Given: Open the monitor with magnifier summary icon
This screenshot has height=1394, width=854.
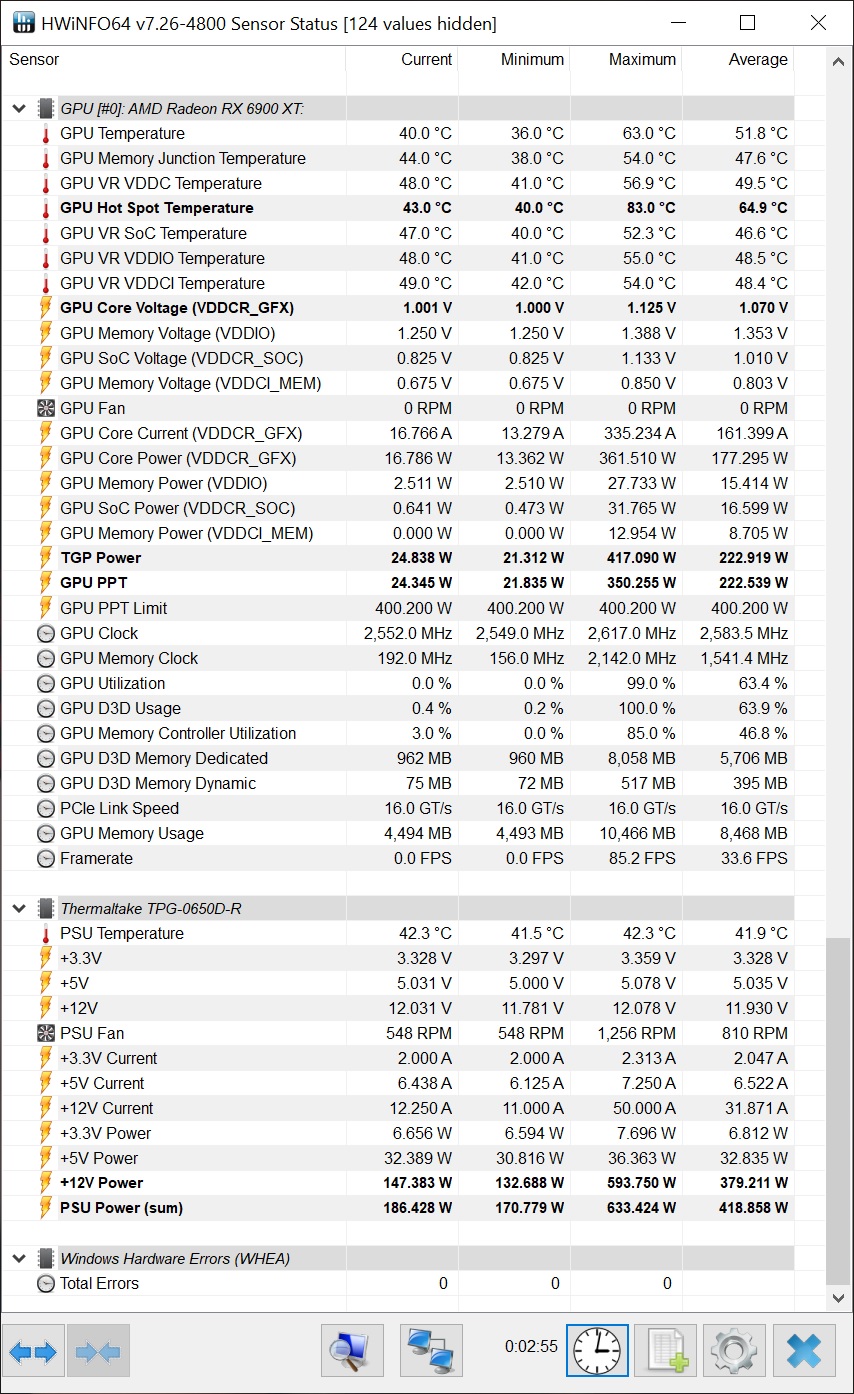Looking at the screenshot, I should (351, 1352).
